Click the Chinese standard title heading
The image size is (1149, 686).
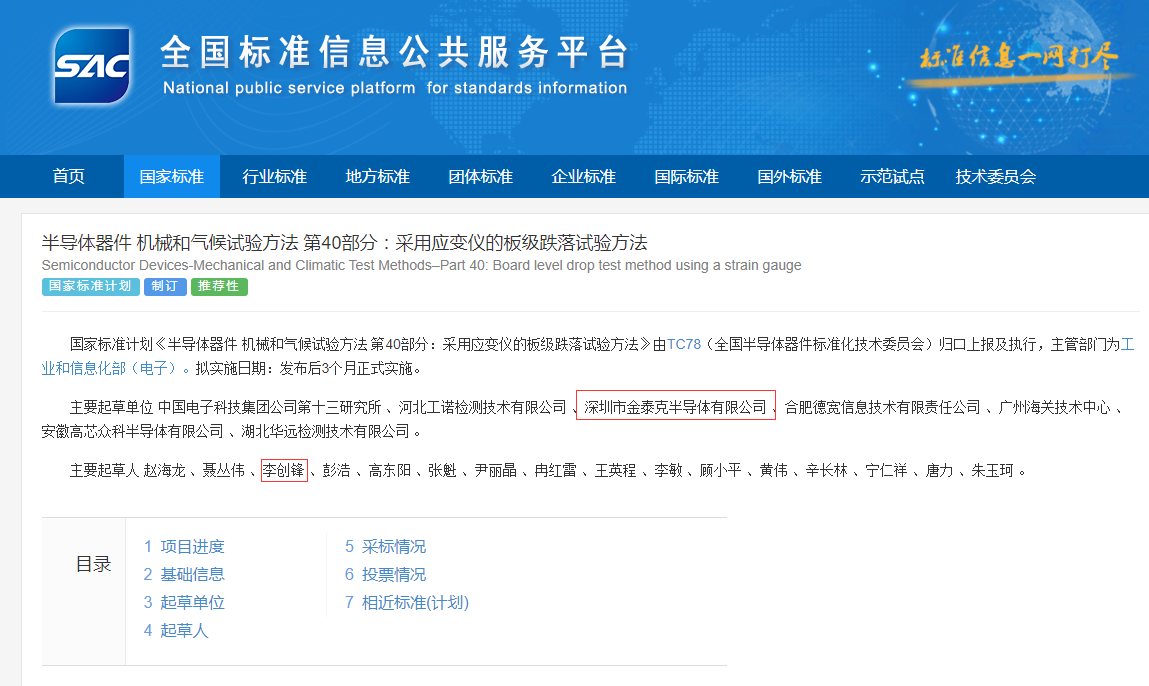click(344, 243)
